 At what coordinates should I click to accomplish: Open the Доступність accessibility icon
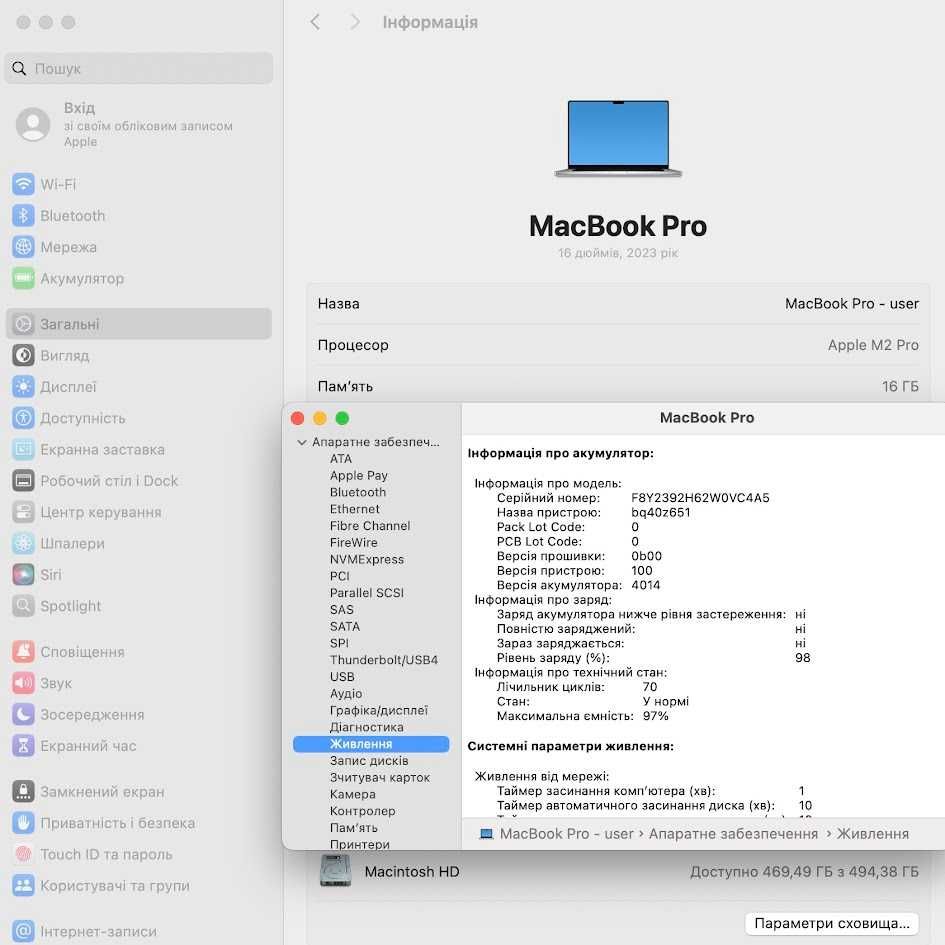(x=23, y=418)
